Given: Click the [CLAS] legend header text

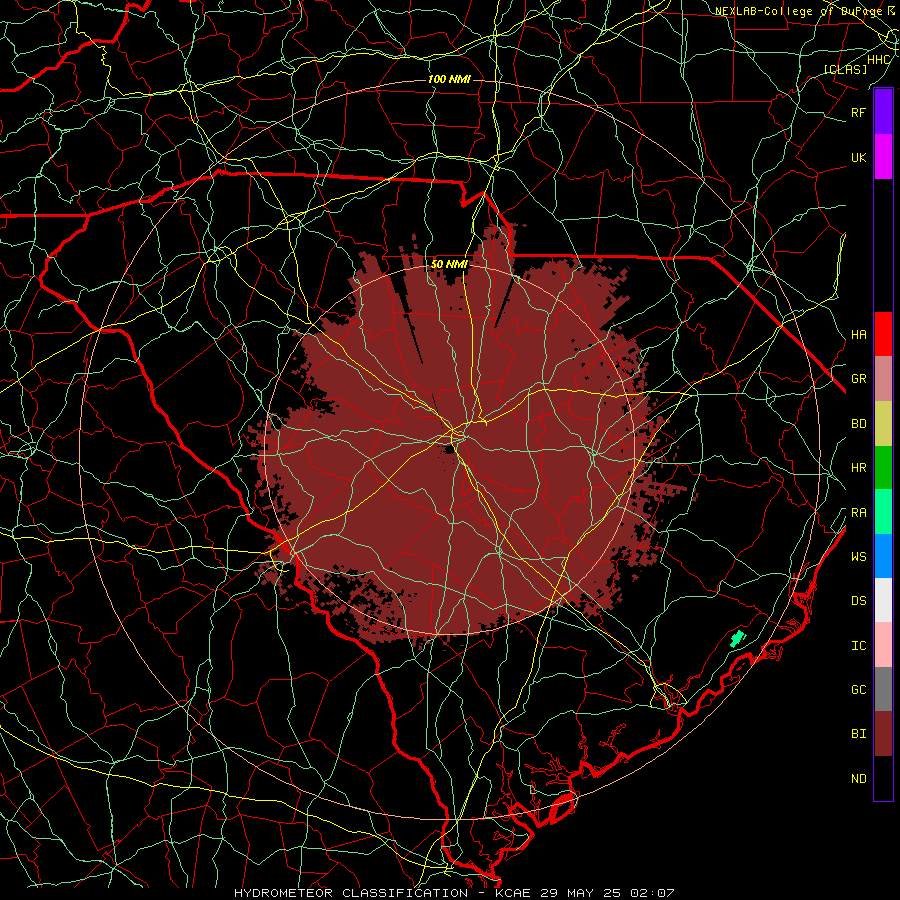Looking at the screenshot, I should tap(845, 69).
